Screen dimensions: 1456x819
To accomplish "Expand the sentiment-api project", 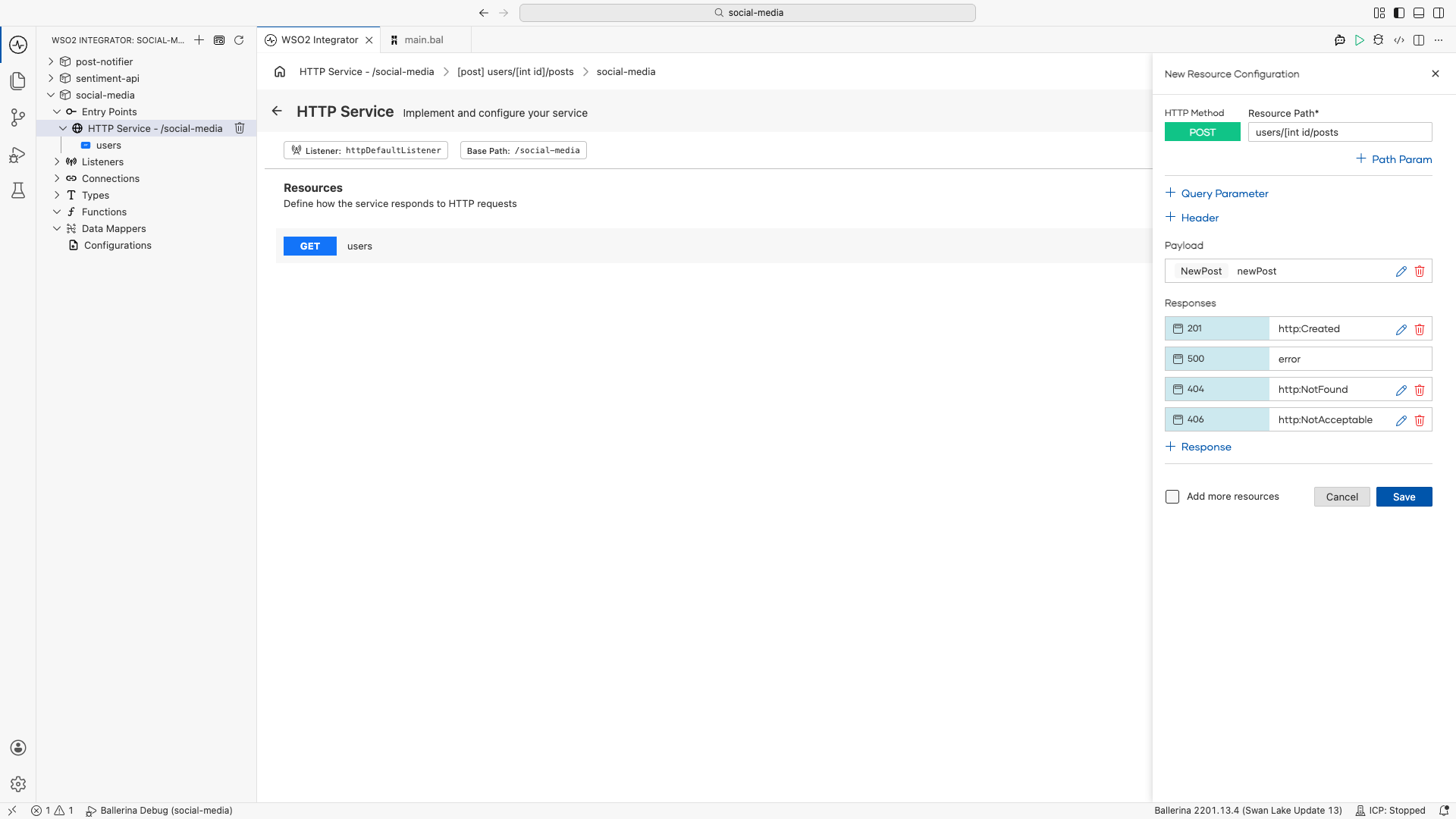I will coord(51,78).
